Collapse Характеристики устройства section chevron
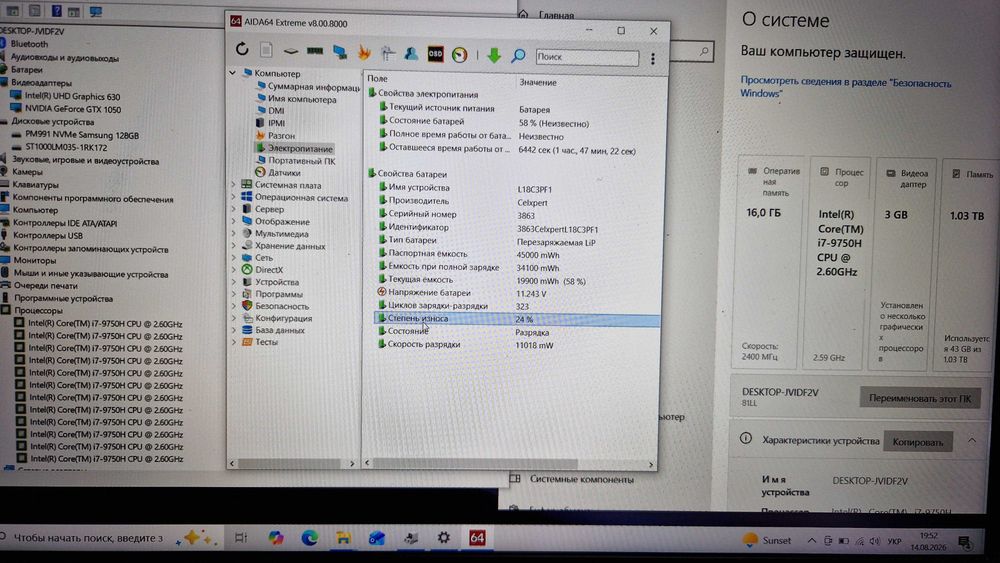This screenshot has height=563, width=1000. click(972, 440)
